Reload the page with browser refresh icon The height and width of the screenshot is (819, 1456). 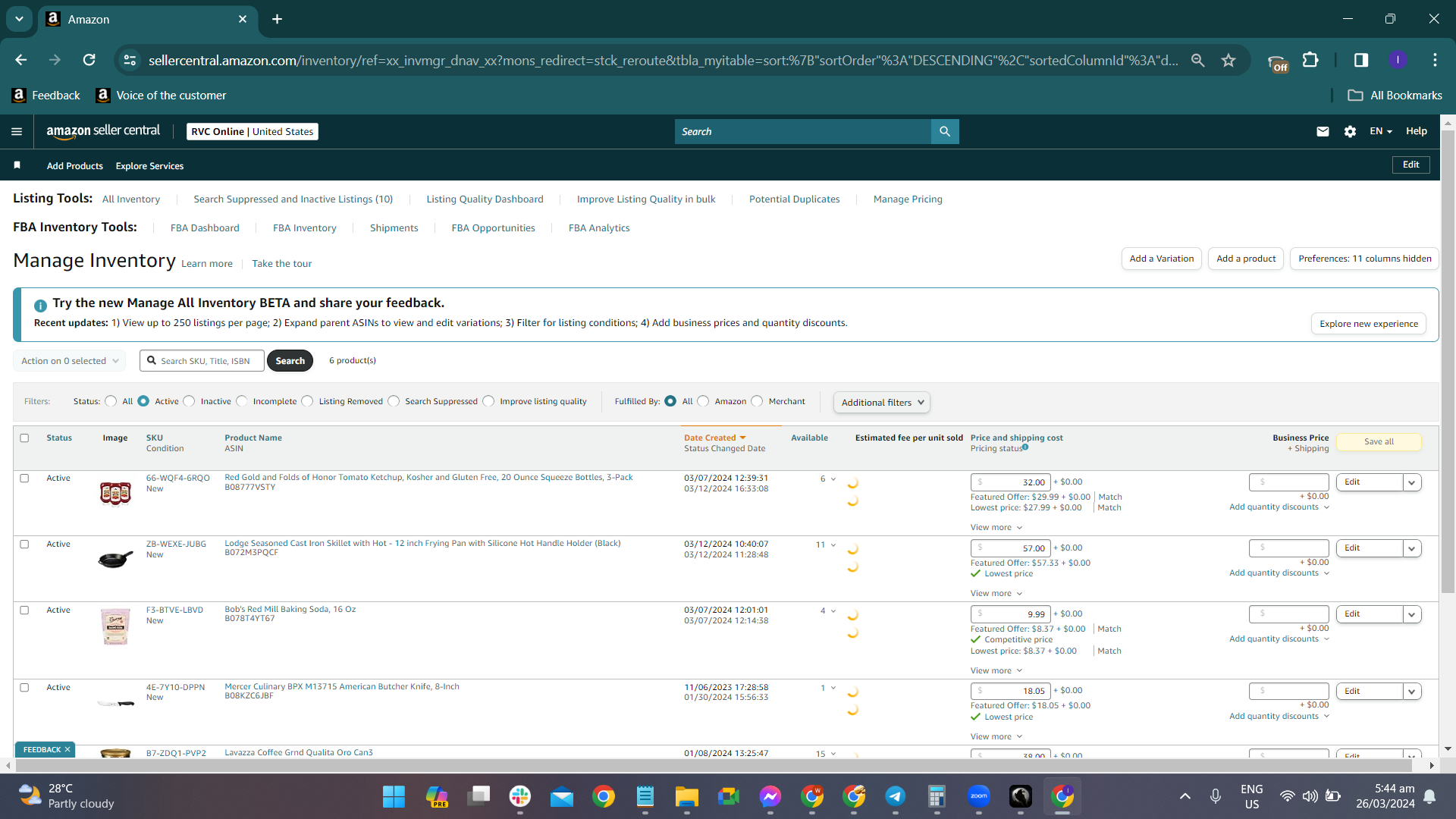89,60
